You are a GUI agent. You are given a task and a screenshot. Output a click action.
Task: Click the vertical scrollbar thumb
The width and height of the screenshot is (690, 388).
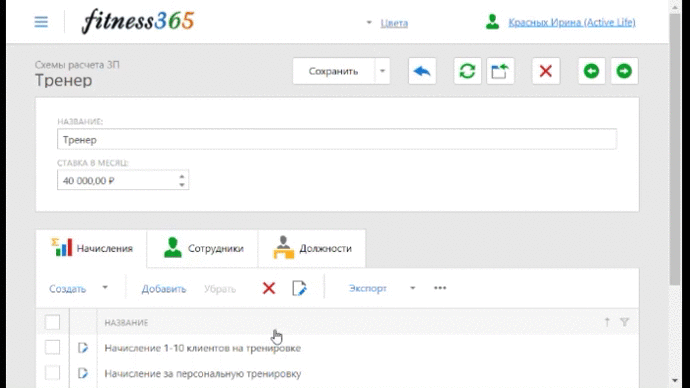pos(675,150)
